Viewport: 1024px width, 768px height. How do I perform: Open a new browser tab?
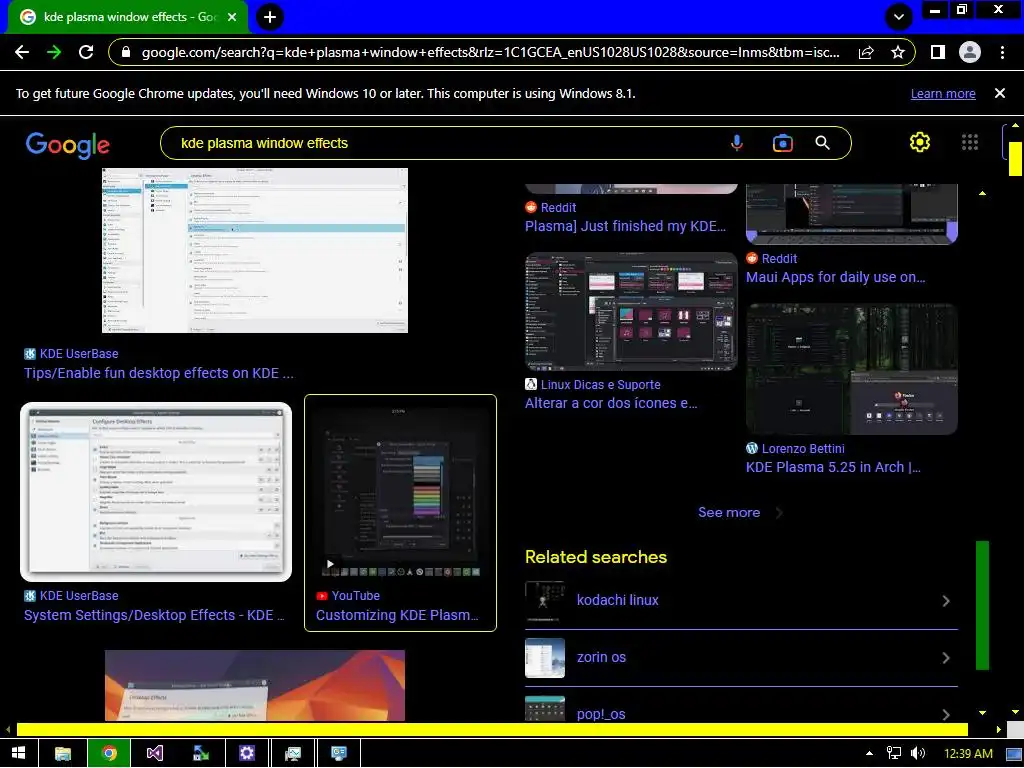270,17
